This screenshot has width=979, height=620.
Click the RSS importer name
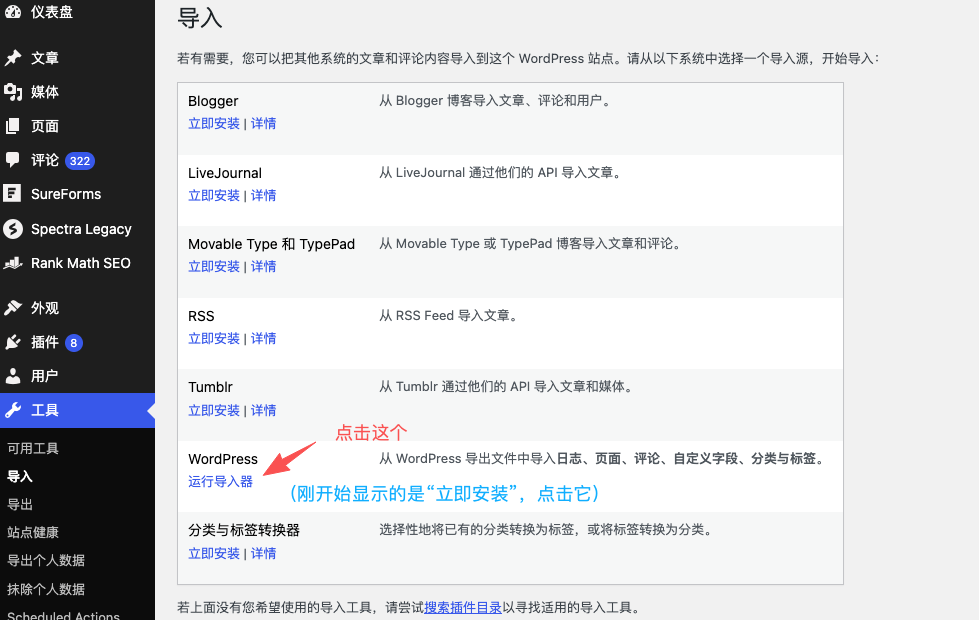coord(201,317)
